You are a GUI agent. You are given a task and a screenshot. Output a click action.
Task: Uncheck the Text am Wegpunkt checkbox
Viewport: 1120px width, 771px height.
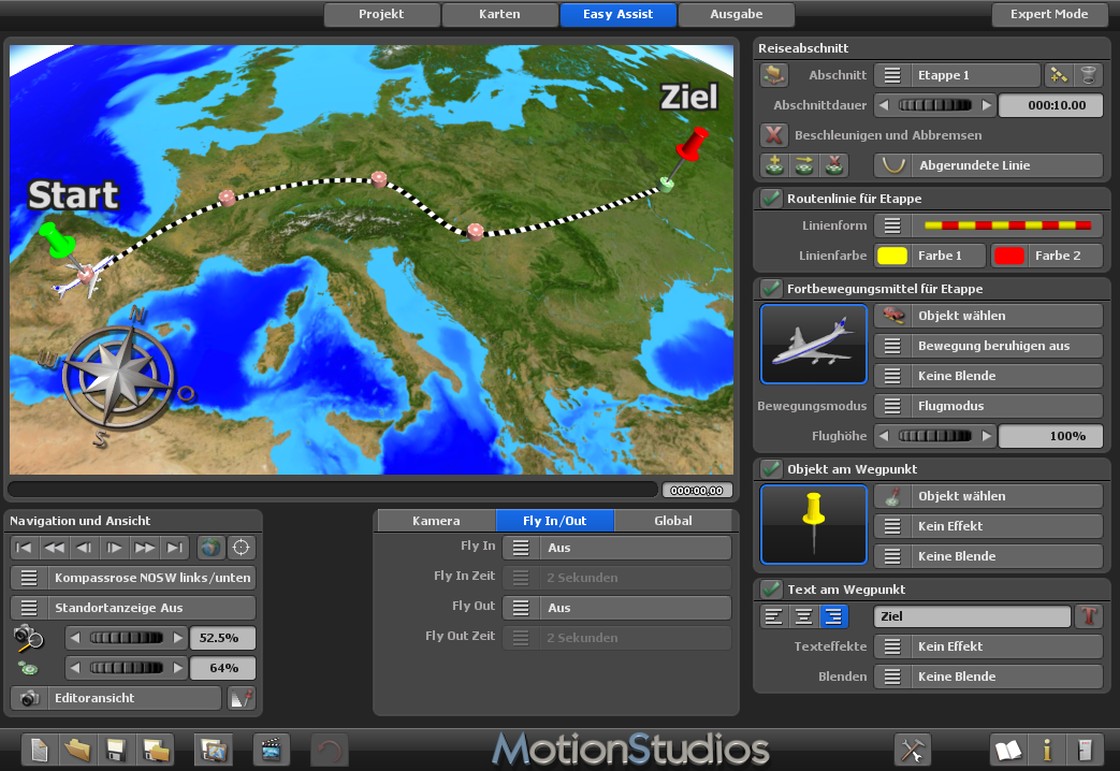[771, 589]
